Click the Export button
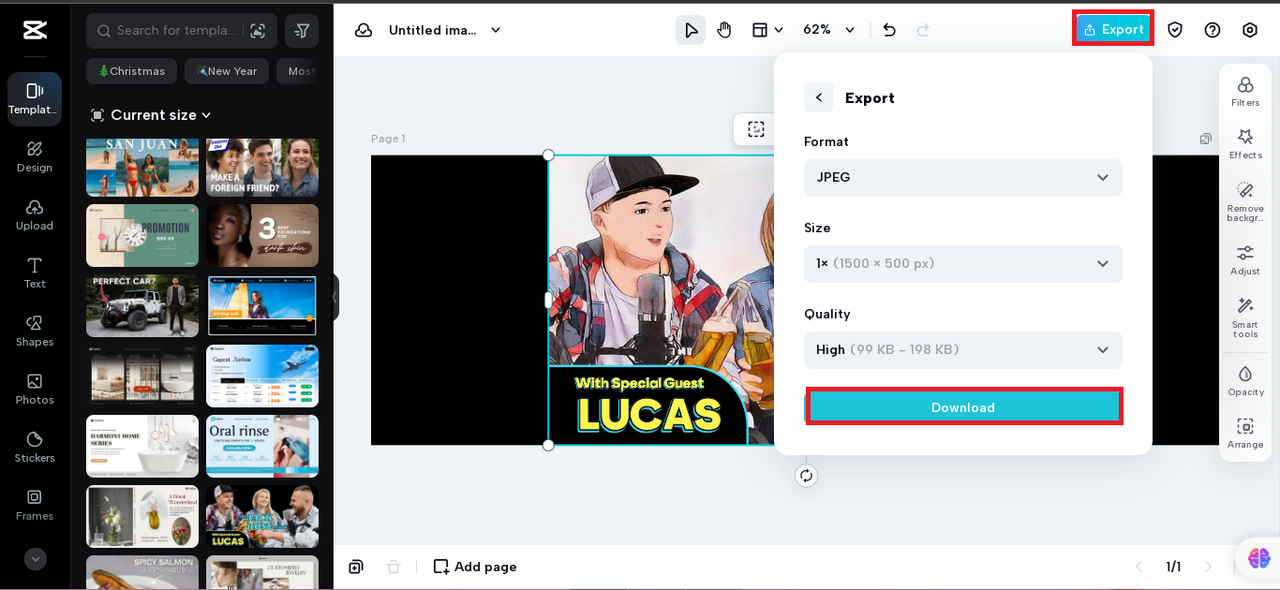 point(1113,29)
